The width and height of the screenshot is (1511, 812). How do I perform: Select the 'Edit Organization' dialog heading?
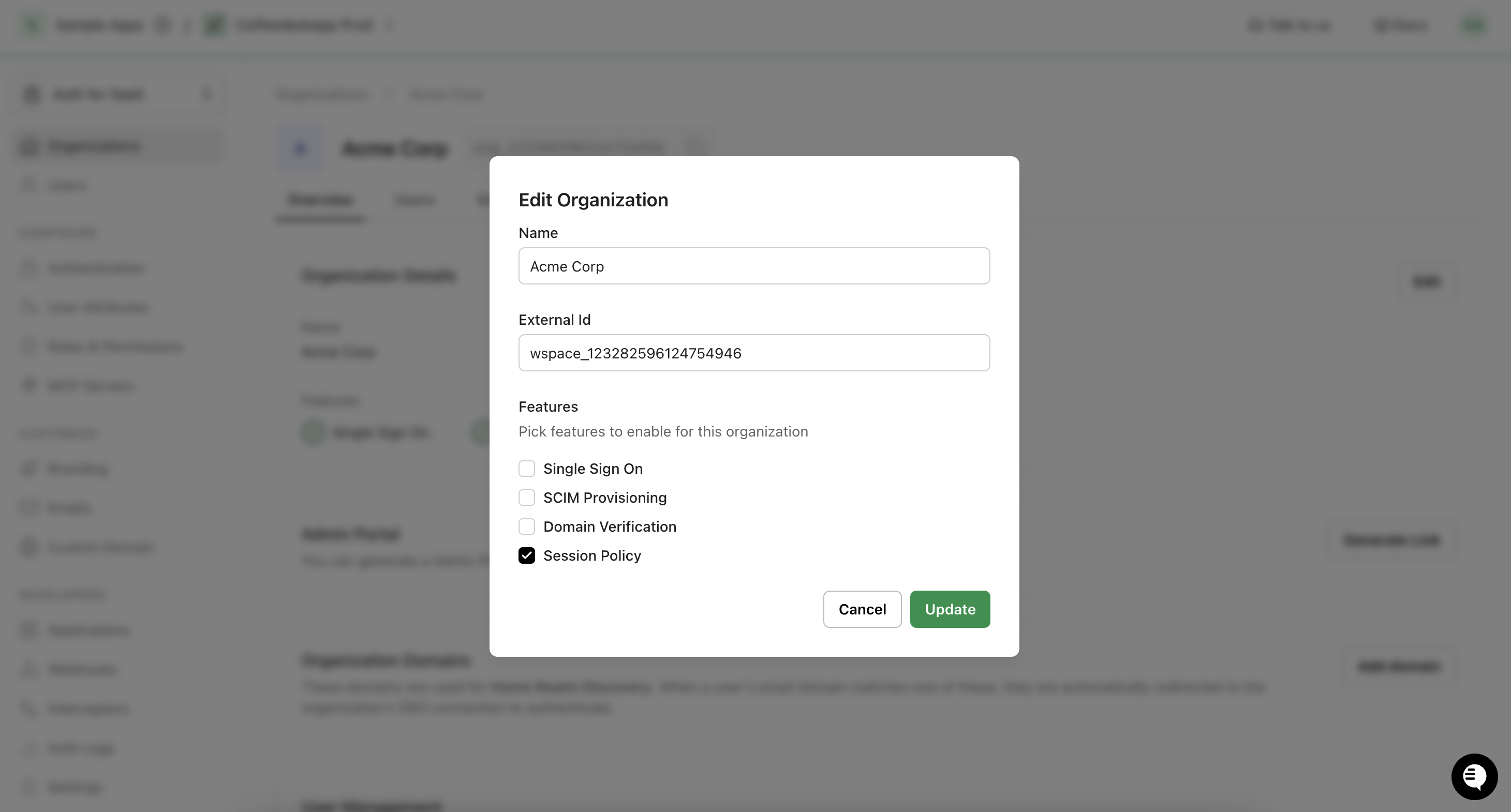click(593, 200)
